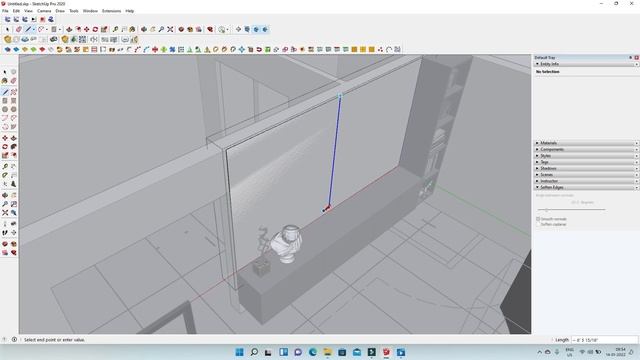The image size is (640, 360).
Task: Open File Explorer from taskbar
Action: point(327,352)
